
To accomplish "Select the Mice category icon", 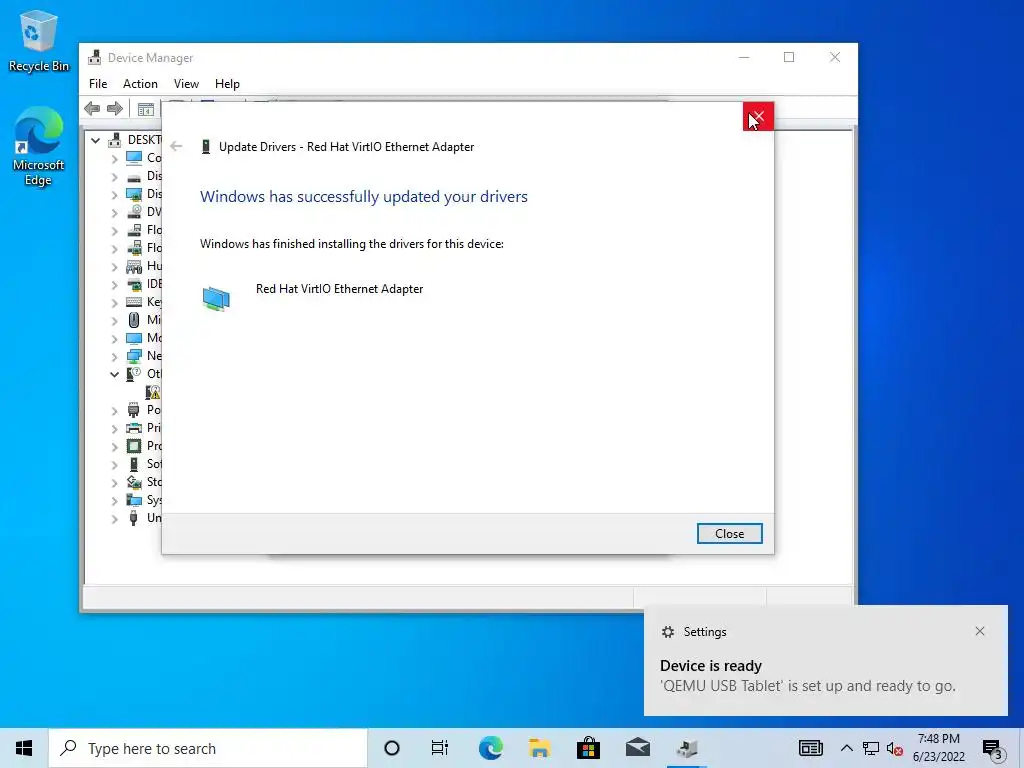I will (134, 320).
